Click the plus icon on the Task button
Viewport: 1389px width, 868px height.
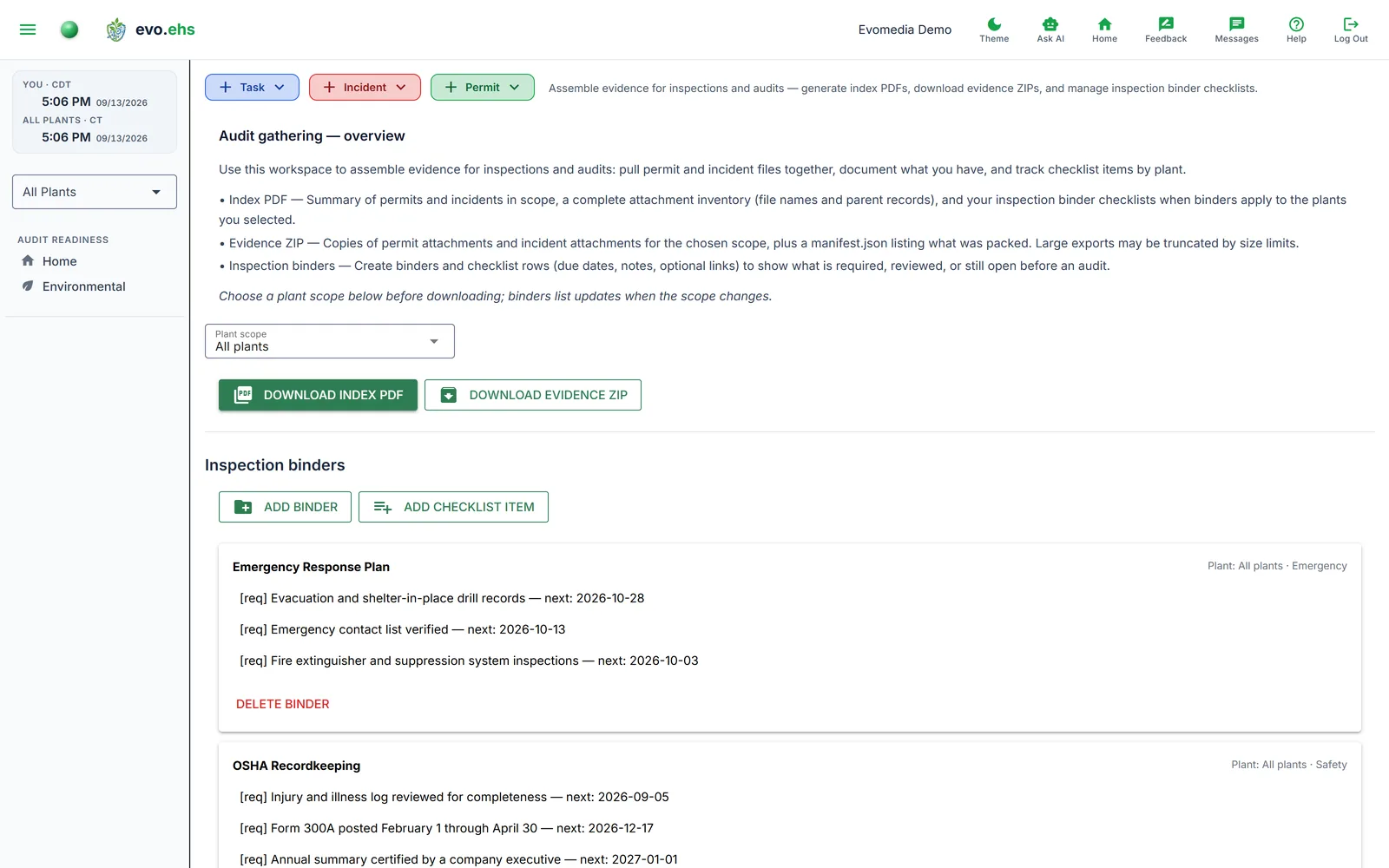click(x=226, y=87)
